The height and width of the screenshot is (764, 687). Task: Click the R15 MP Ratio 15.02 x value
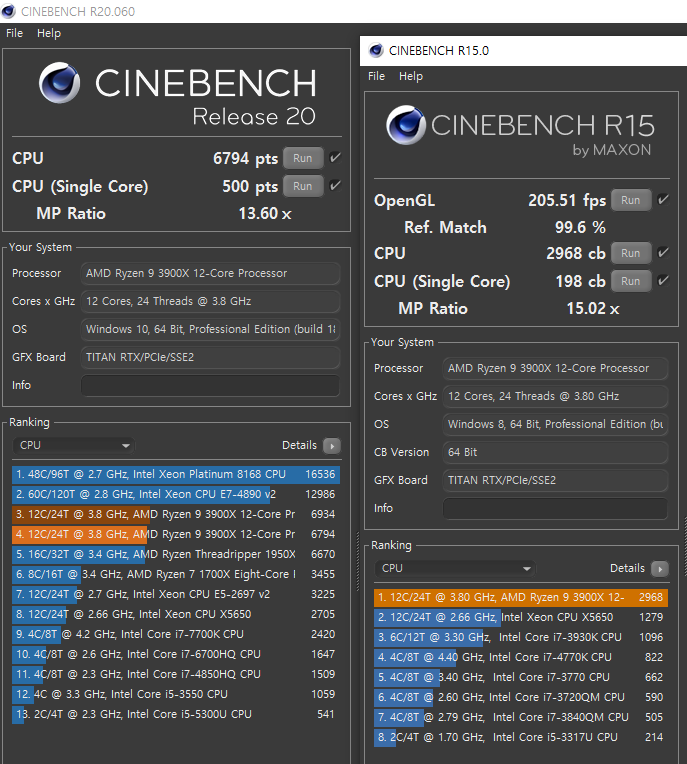click(593, 308)
